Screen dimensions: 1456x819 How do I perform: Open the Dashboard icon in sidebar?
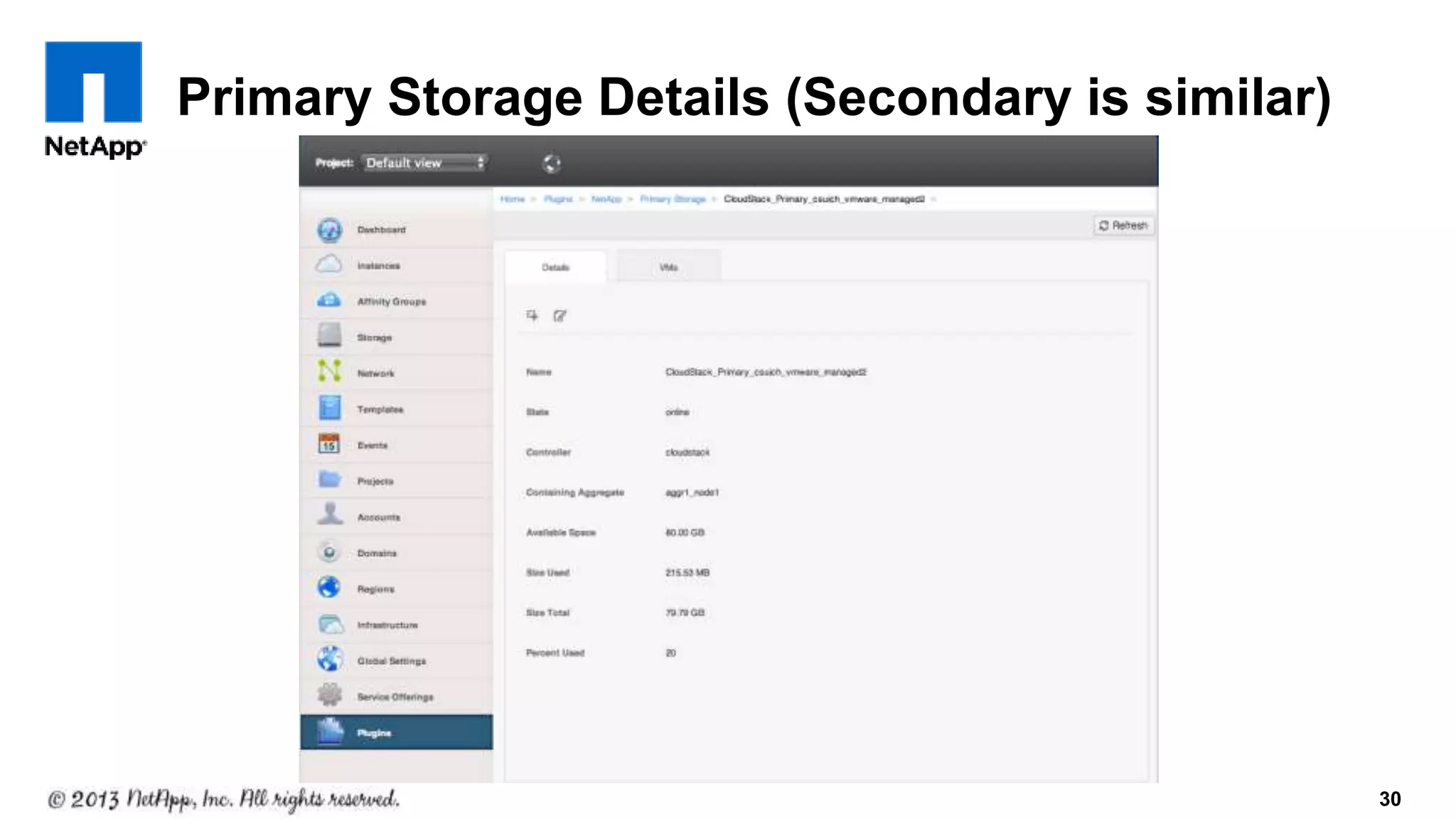pos(329,230)
